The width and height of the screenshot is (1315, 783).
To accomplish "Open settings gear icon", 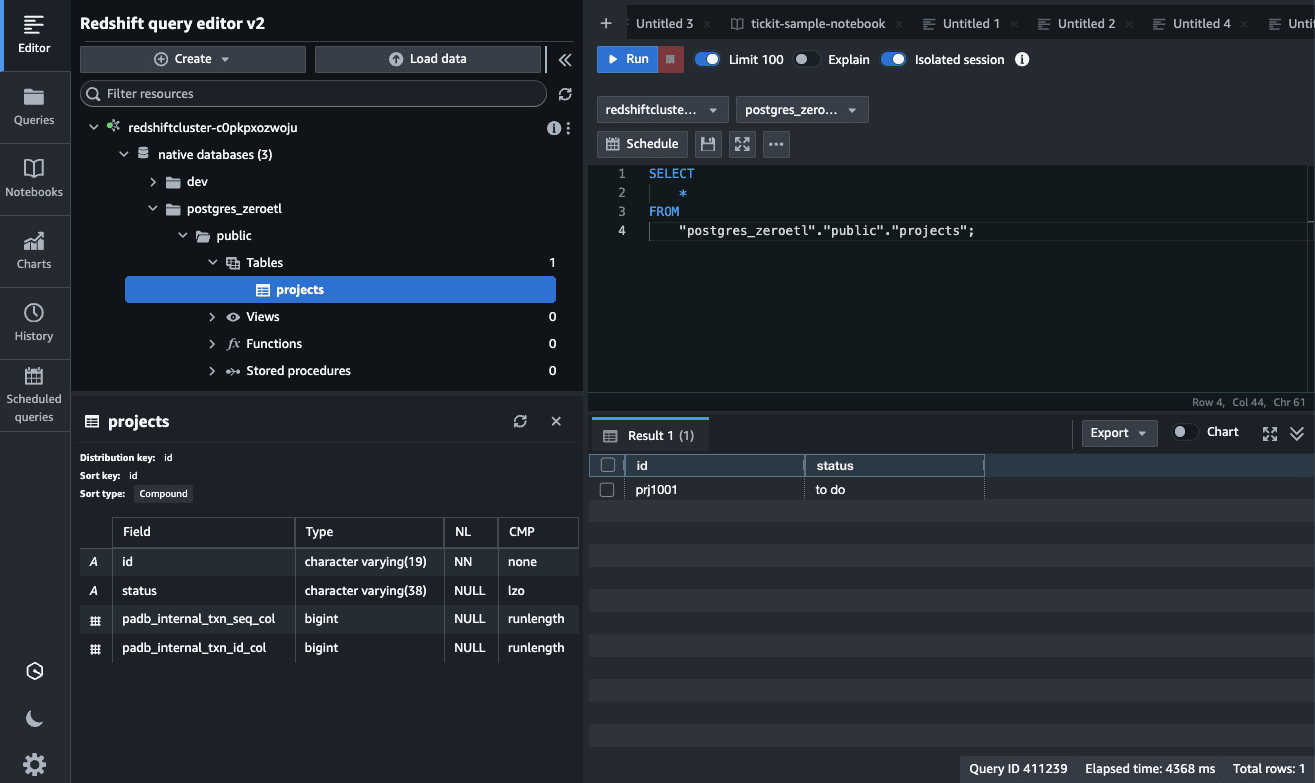I will [34, 765].
